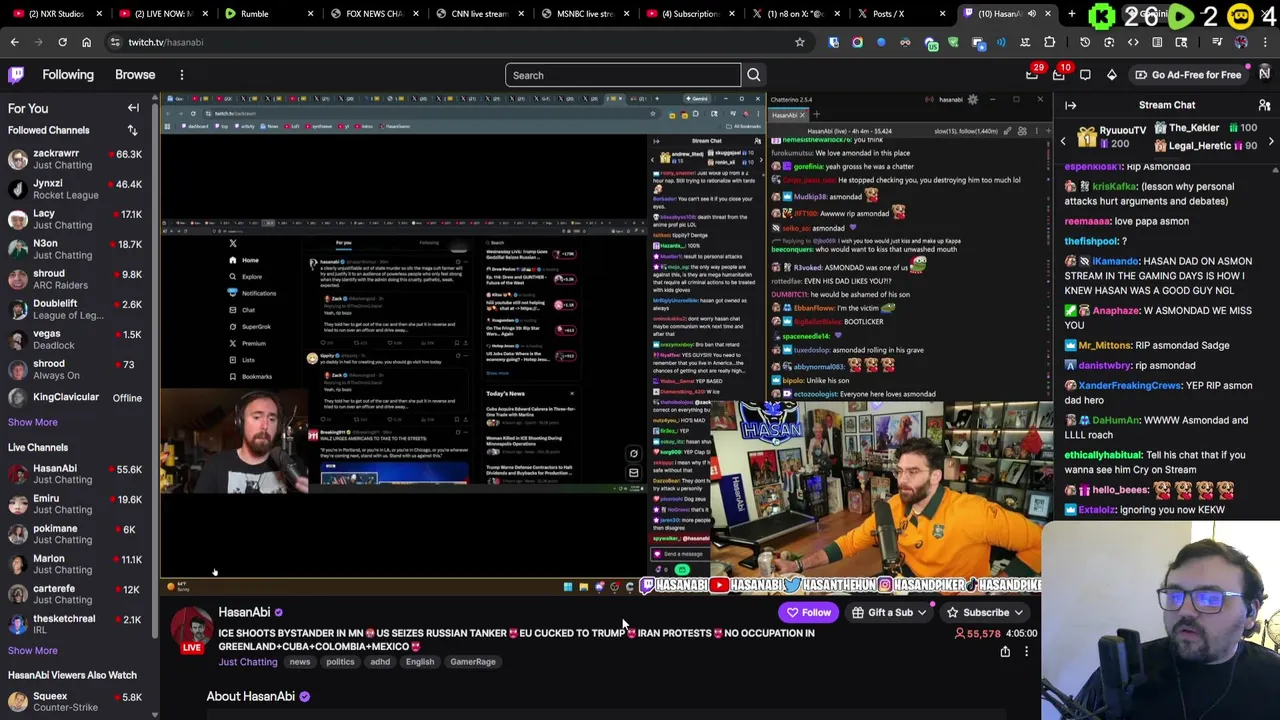Open the Browse menu item

click(135, 75)
